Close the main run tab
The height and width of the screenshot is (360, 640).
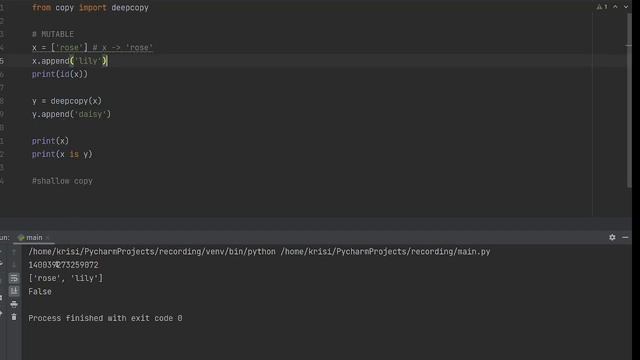[x=47, y=238]
